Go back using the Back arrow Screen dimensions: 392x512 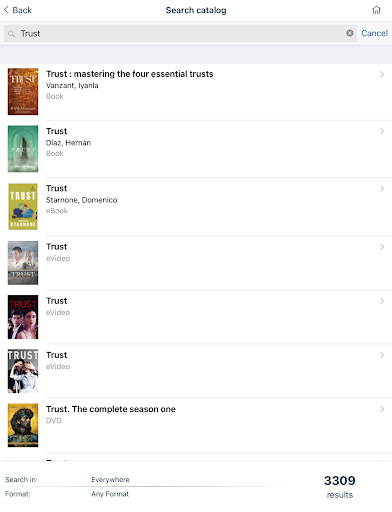point(18,10)
